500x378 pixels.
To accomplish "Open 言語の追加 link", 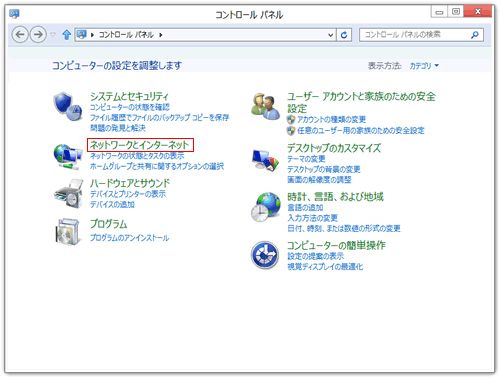I will (x=305, y=208).
